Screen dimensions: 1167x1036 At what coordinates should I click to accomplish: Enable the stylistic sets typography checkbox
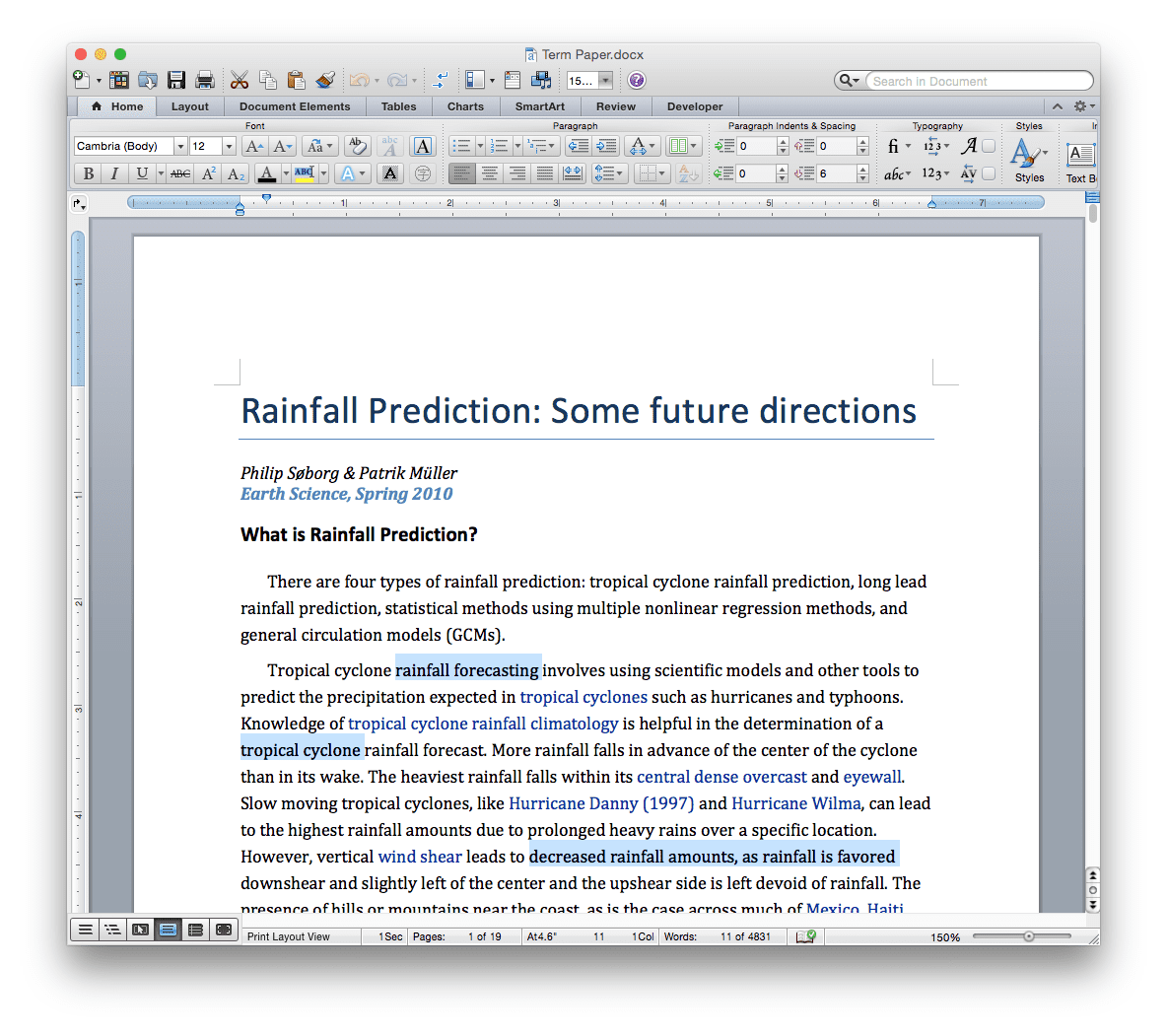pos(989,146)
